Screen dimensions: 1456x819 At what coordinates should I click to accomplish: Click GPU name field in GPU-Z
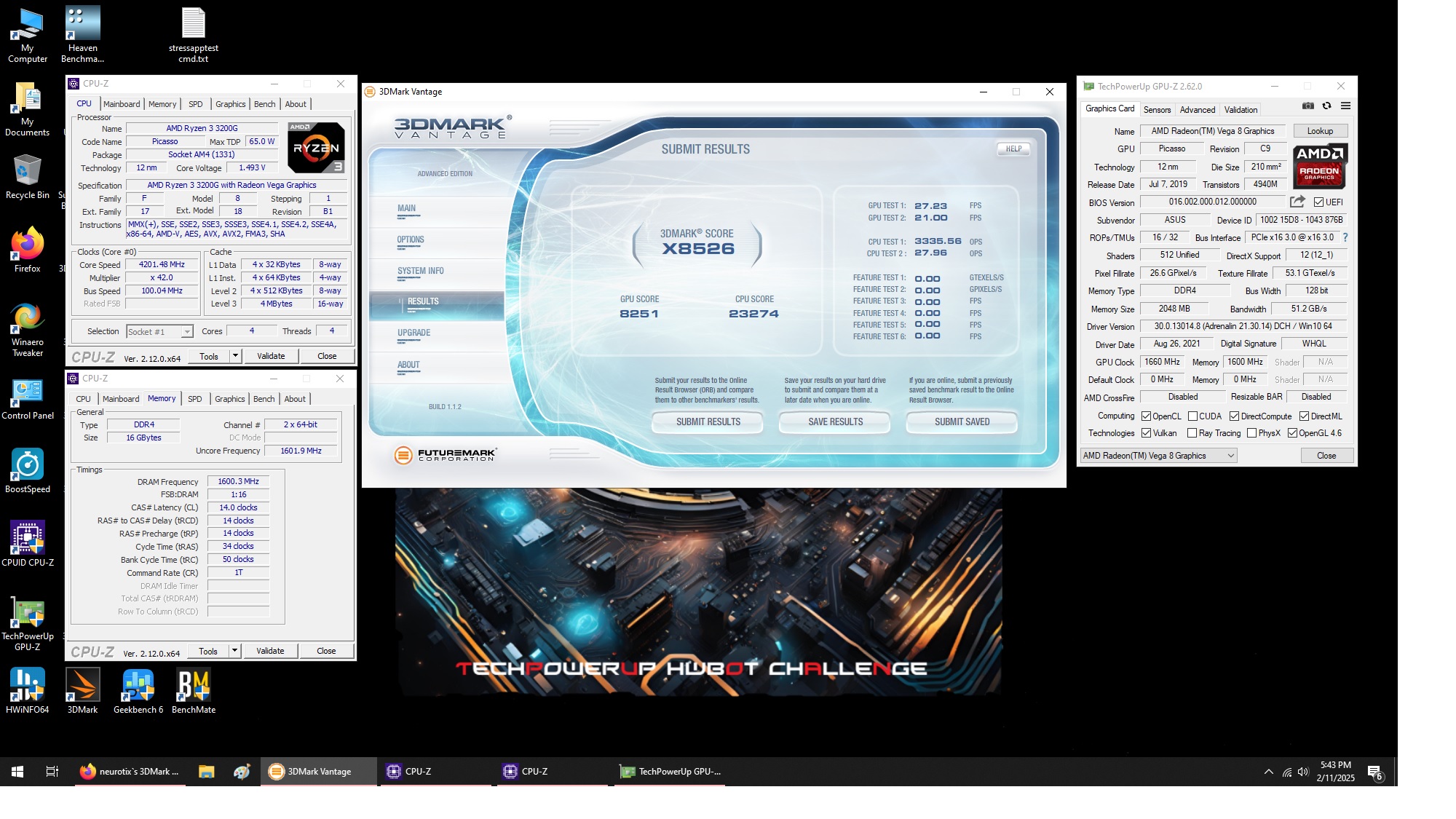1212,131
